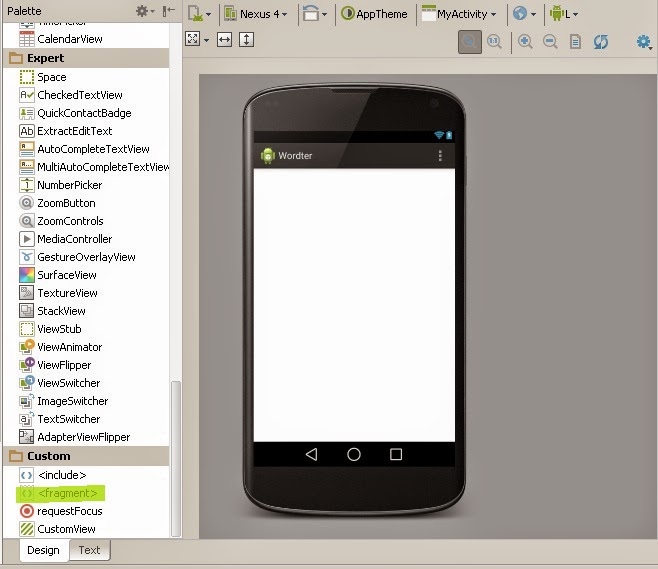Click the Recents square button in preview
Image resolution: width=658 pixels, height=569 pixels.
[396, 454]
